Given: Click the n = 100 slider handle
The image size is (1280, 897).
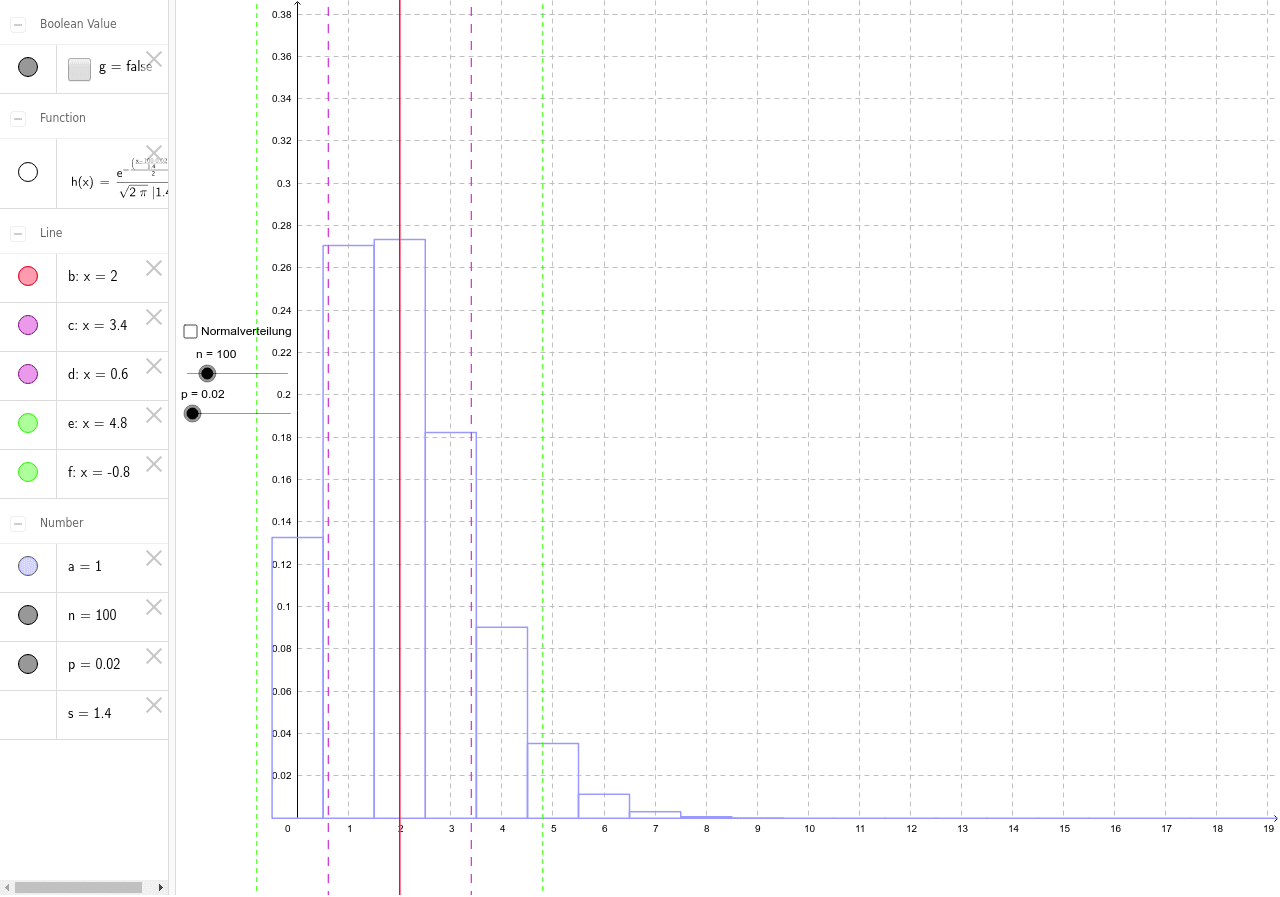Looking at the screenshot, I should [207, 373].
